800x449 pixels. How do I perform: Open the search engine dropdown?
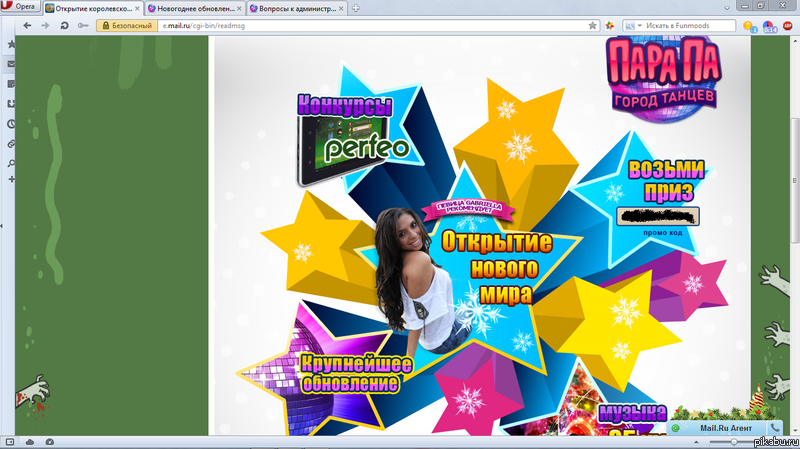[x=633, y=26]
